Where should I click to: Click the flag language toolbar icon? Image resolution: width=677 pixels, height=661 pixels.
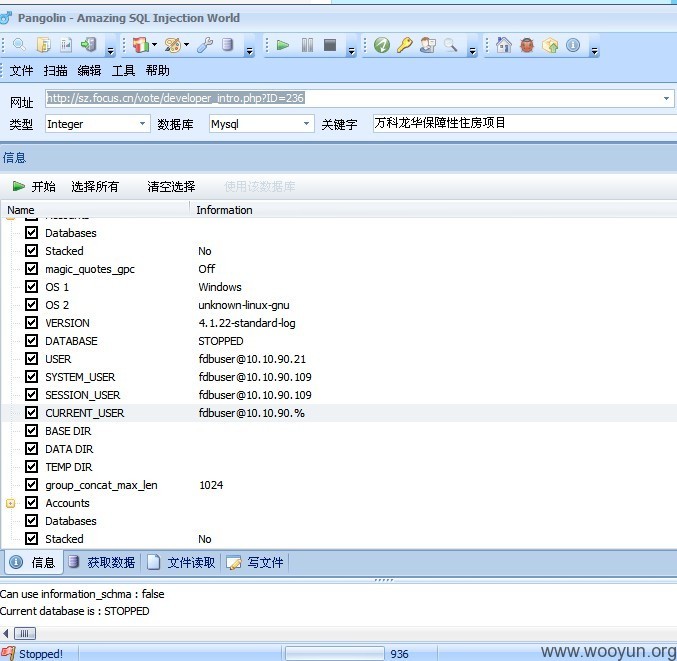[140, 45]
